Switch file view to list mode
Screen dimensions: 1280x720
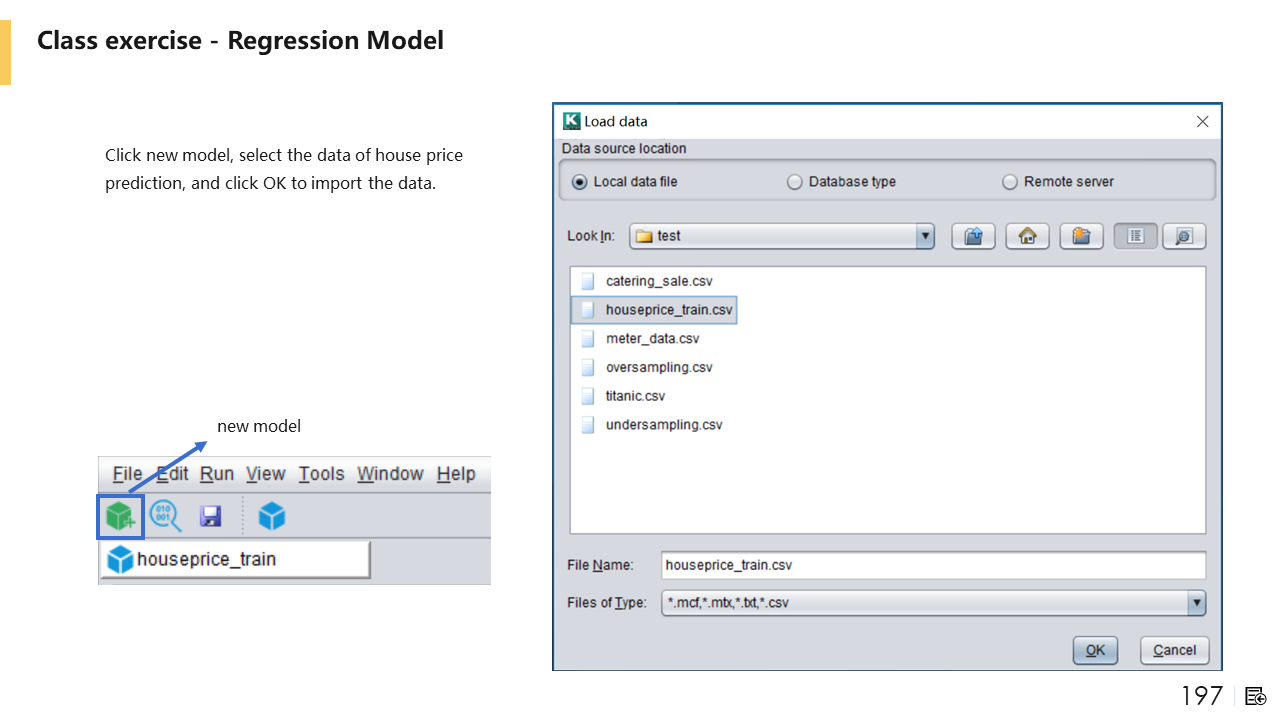1135,236
